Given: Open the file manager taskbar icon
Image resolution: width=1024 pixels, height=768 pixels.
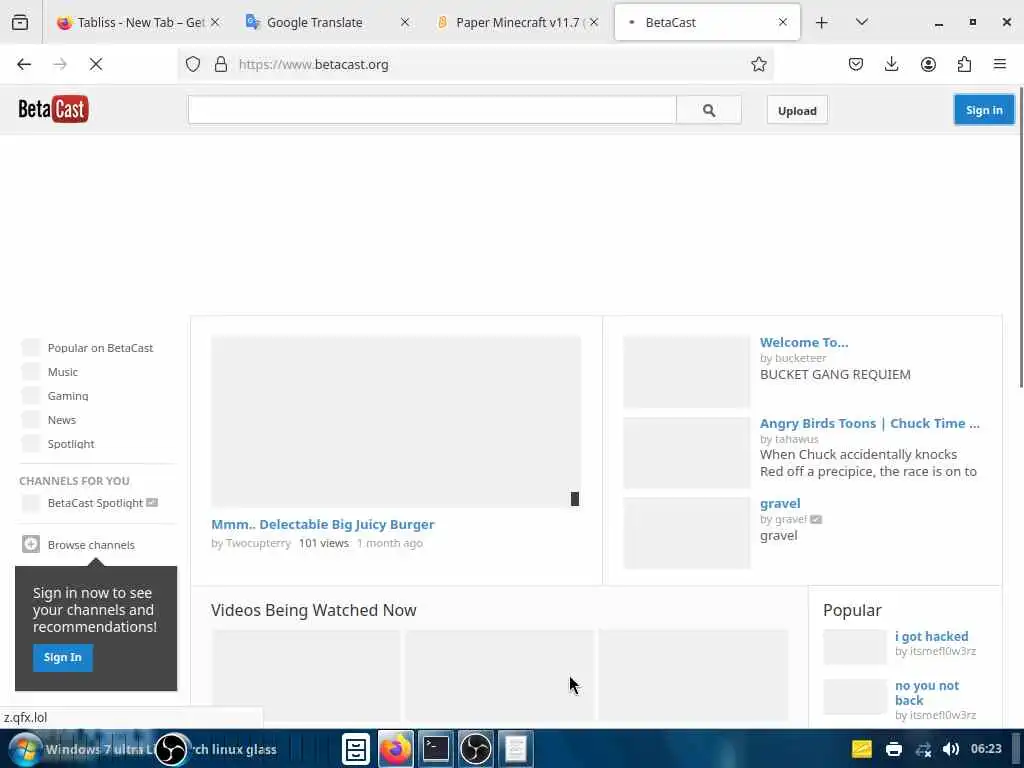Looking at the screenshot, I should (356, 749).
